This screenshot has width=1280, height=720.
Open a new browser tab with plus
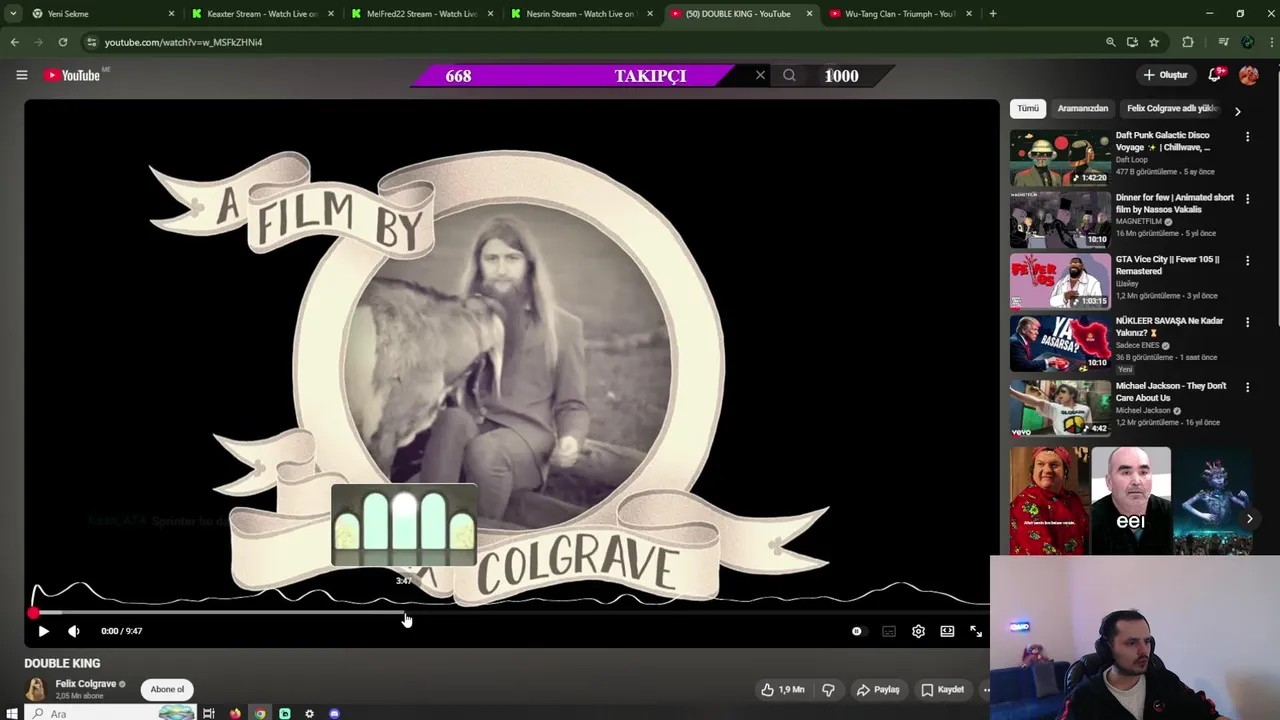pyautogui.click(x=992, y=14)
